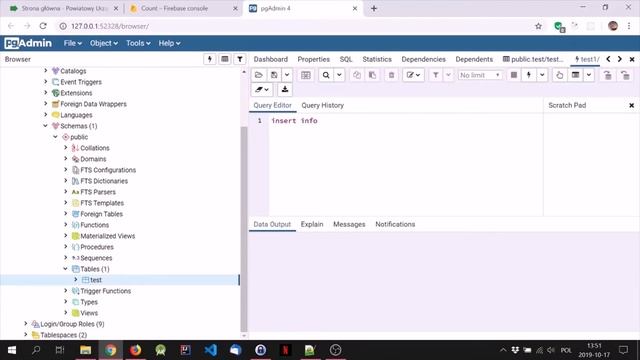Collapse the Schemas (1) node
The height and width of the screenshot is (360, 640).
(45, 126)
